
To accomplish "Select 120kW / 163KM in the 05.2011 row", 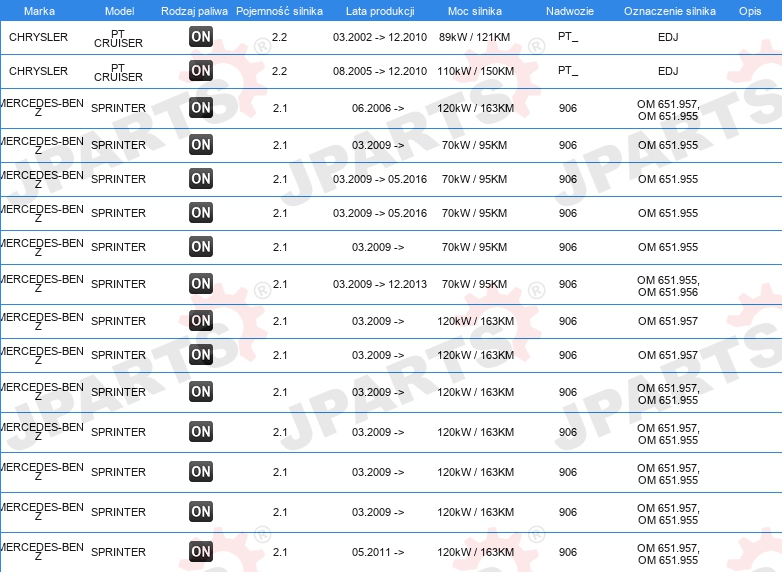I will click(x=476, y=552).
